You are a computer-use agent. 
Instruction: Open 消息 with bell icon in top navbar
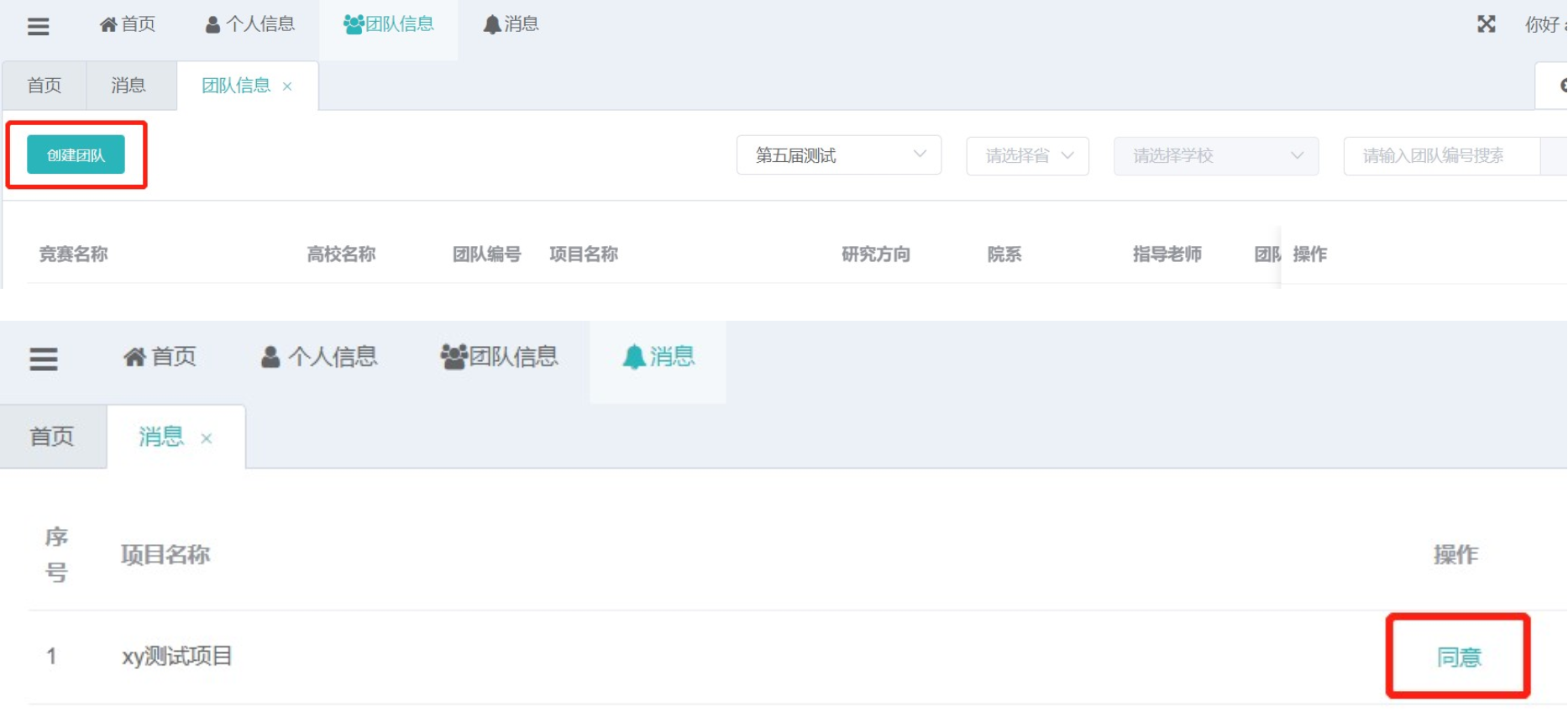(511, 24)
